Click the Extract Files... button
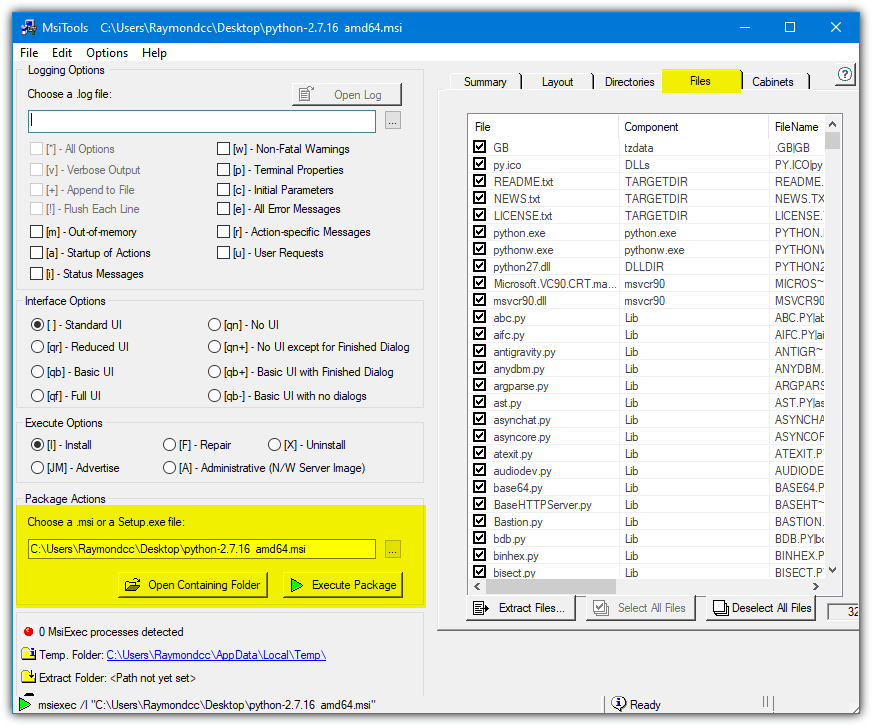 pos(520,608)
